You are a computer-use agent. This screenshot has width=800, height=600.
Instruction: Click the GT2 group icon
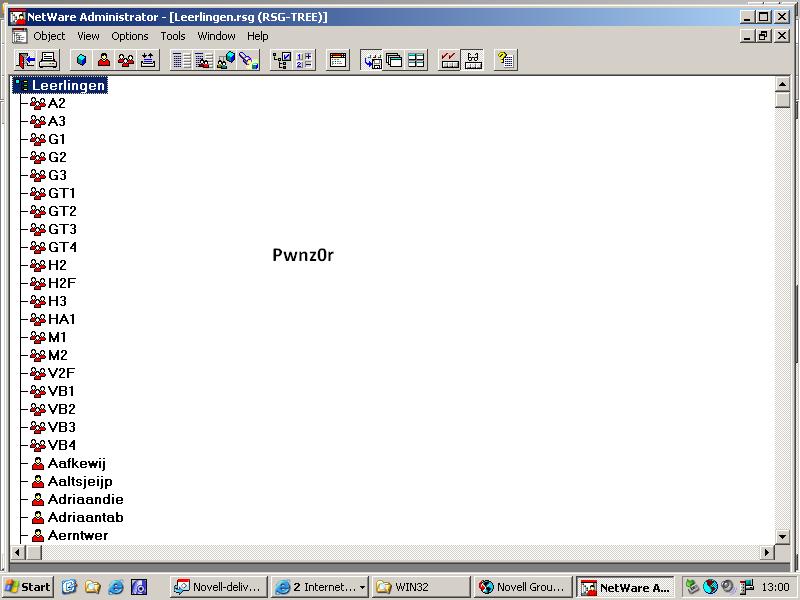38,211
